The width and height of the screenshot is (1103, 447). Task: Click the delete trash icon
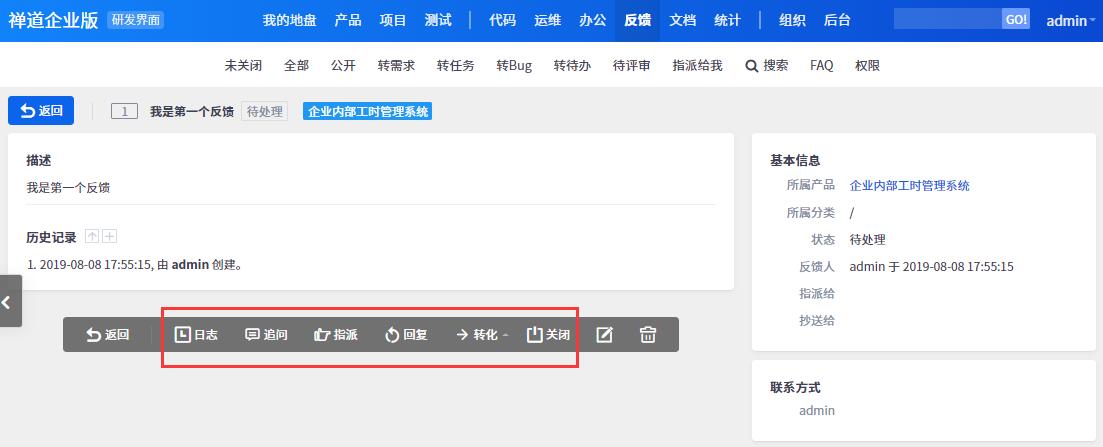click(648, 335)
